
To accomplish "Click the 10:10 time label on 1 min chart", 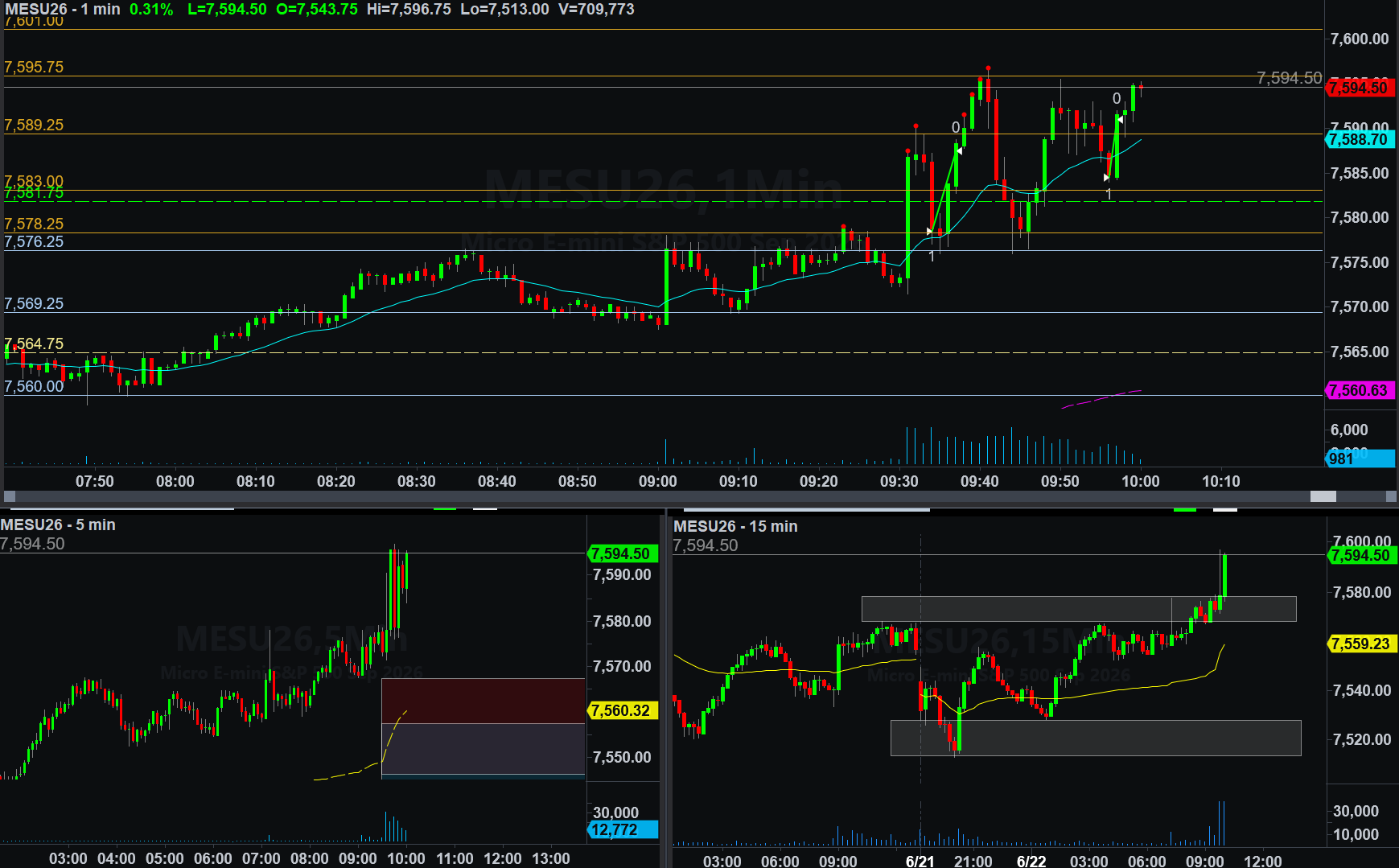I will (1220, 481).
